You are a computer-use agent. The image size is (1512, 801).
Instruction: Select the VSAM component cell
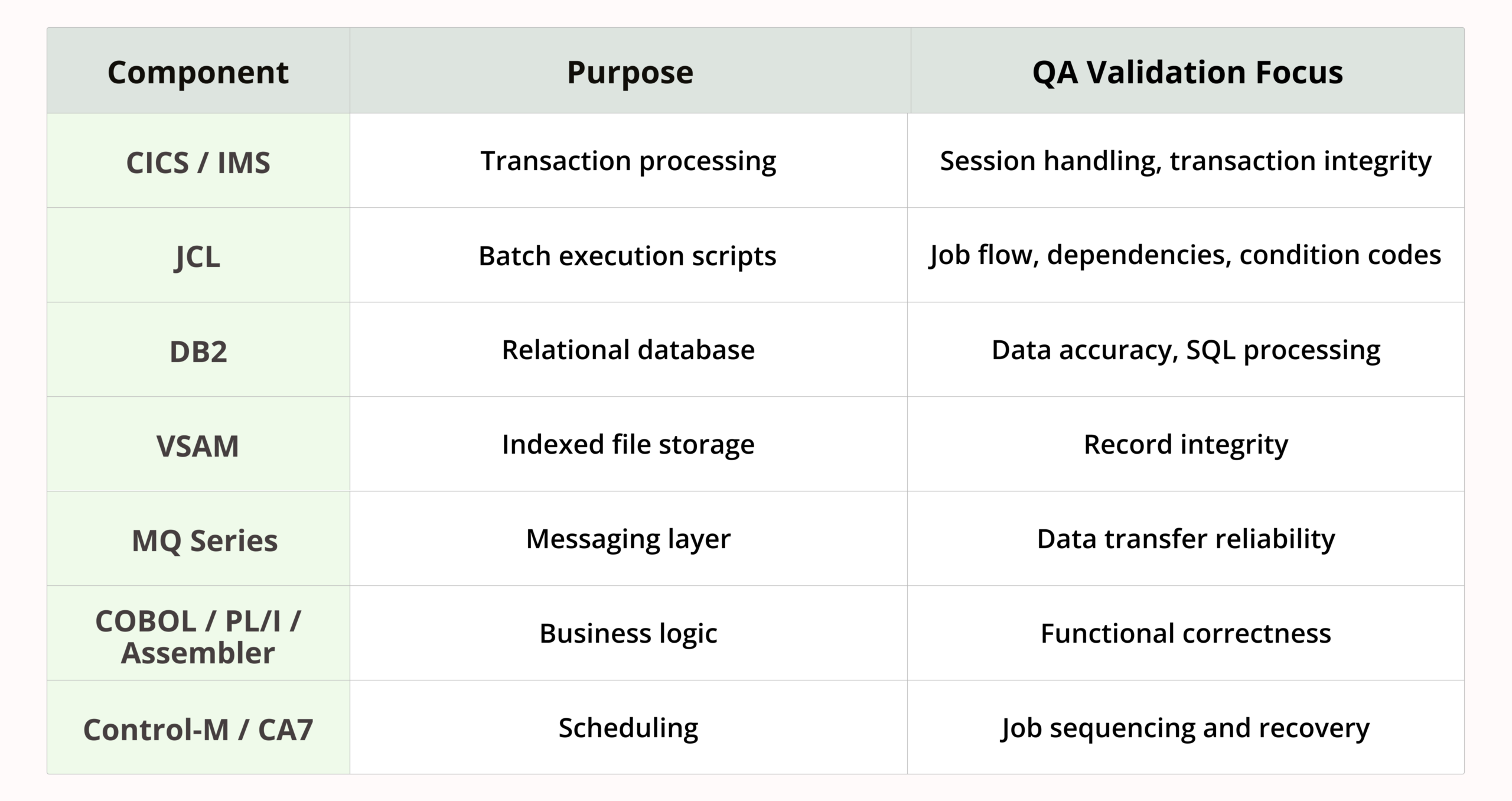198,444
